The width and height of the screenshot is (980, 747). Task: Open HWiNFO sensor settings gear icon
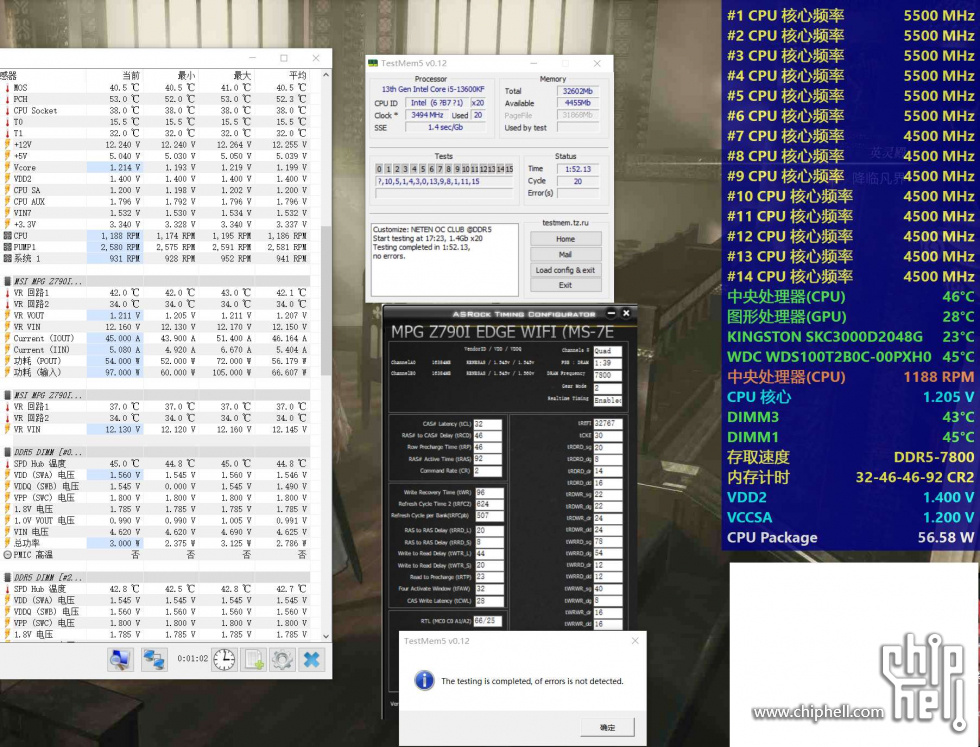tap(282, 659)
